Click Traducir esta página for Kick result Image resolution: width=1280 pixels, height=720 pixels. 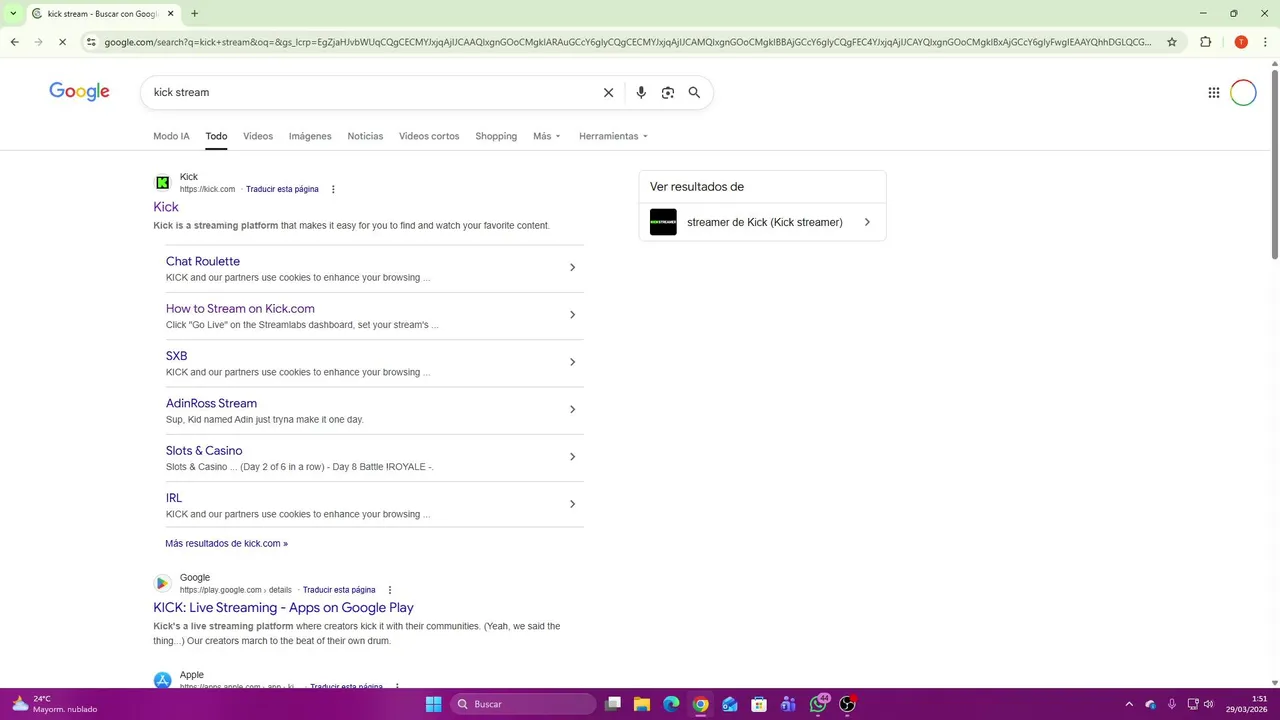pyautogui.click(x=282, y=189)
